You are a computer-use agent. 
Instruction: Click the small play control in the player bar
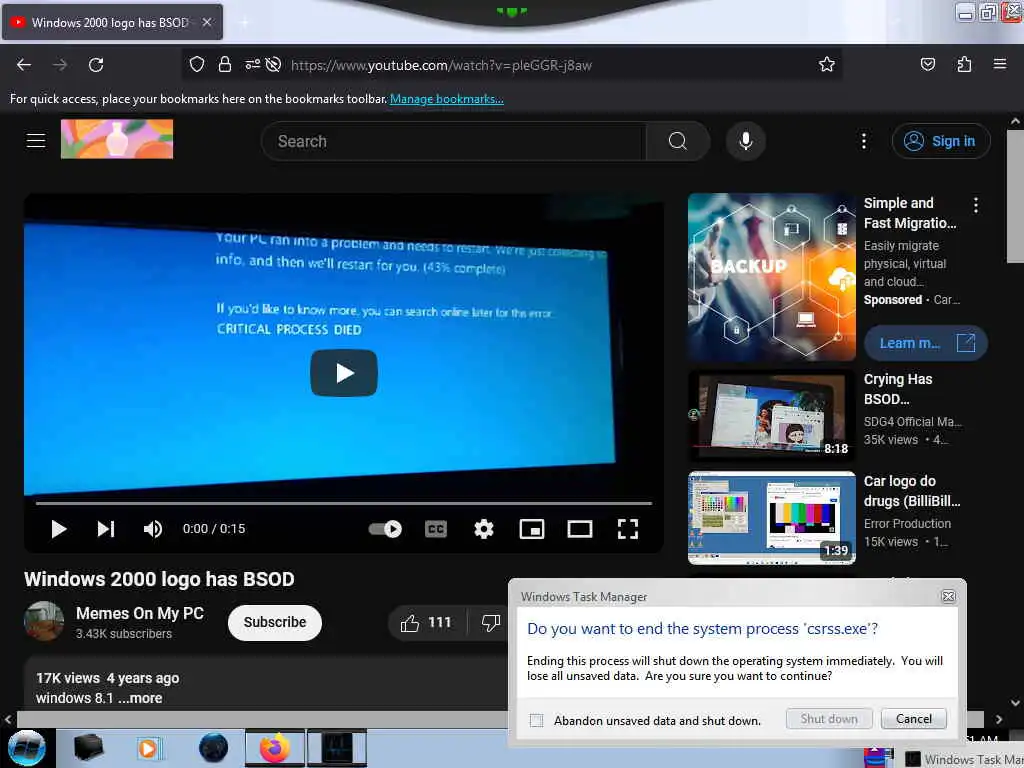[x=59, y=529]
